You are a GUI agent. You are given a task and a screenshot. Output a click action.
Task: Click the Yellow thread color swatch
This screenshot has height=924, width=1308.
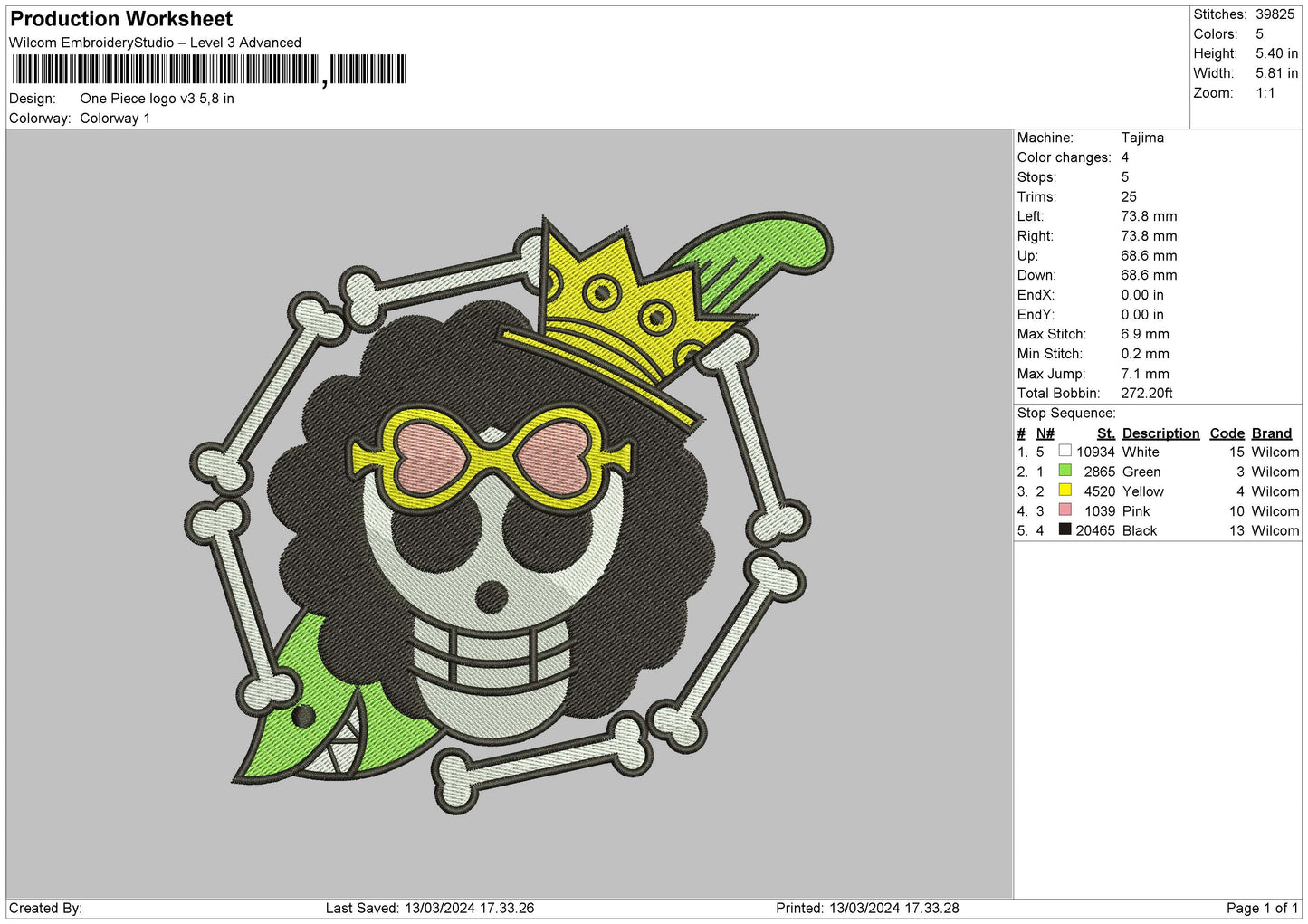pos(1065,491)
